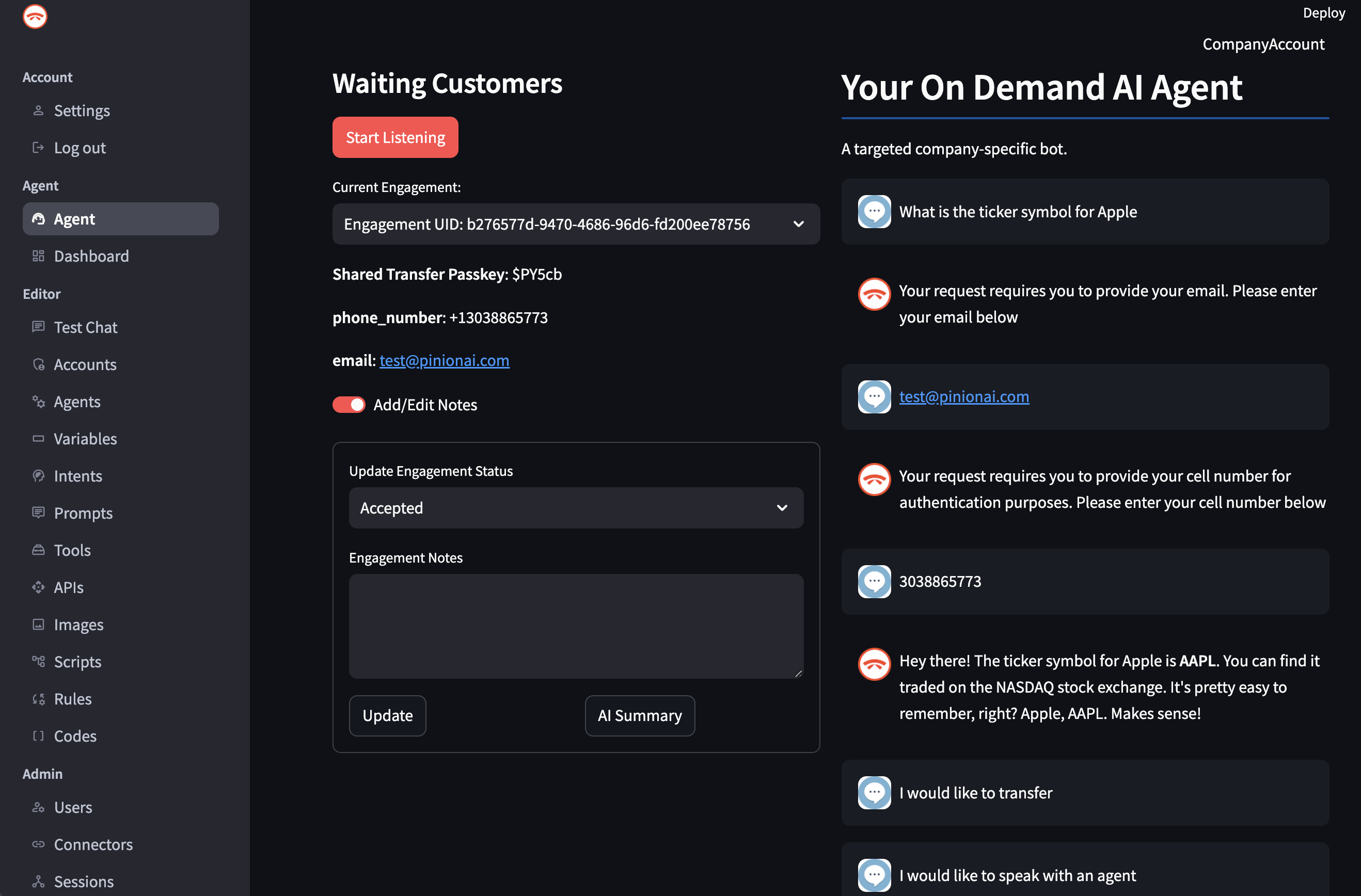Click the Update button
This screenshot has width=1361, height=896.
(x=387, y=715)
